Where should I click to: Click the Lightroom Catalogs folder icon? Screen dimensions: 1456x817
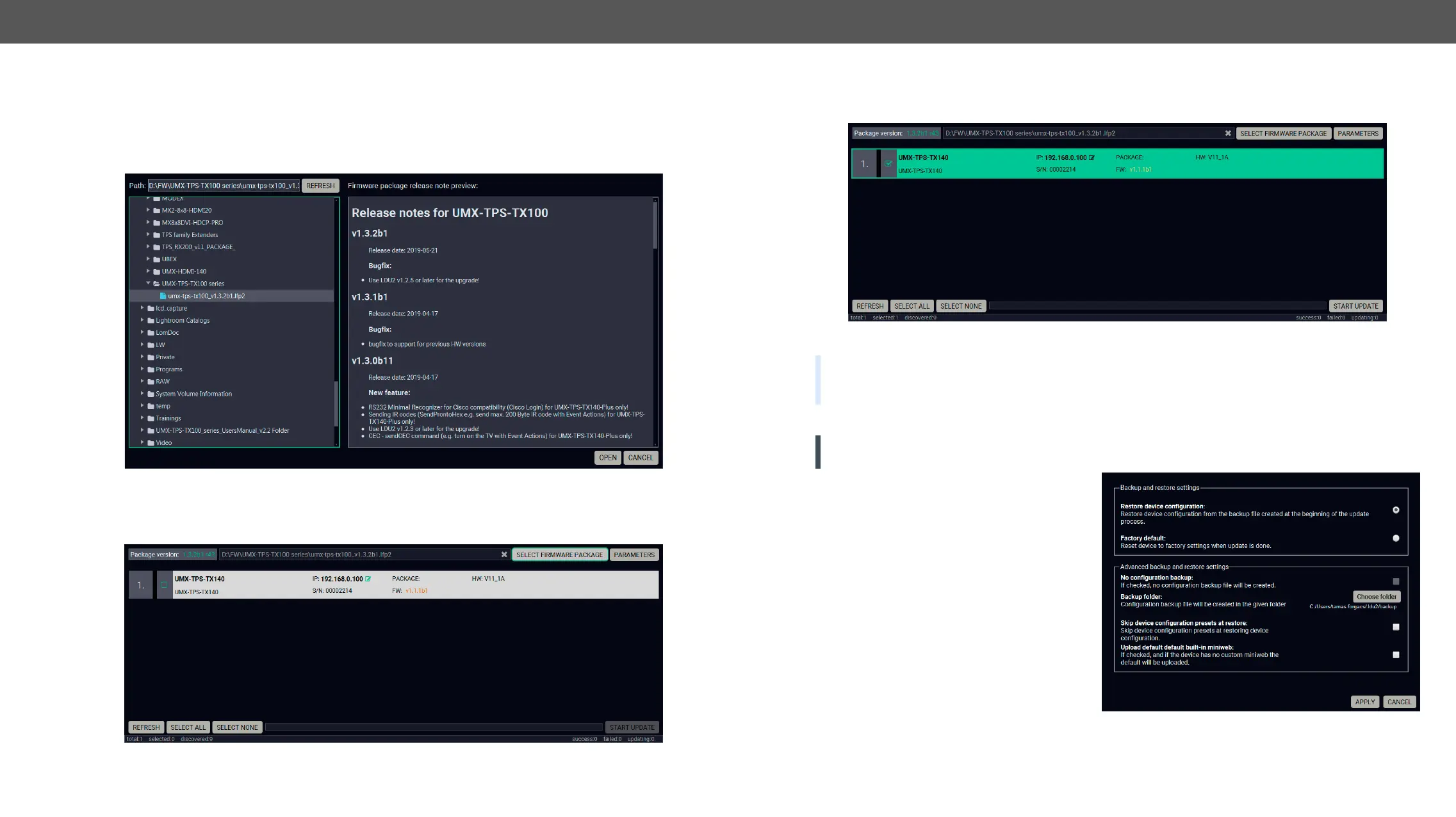[151, 321]
